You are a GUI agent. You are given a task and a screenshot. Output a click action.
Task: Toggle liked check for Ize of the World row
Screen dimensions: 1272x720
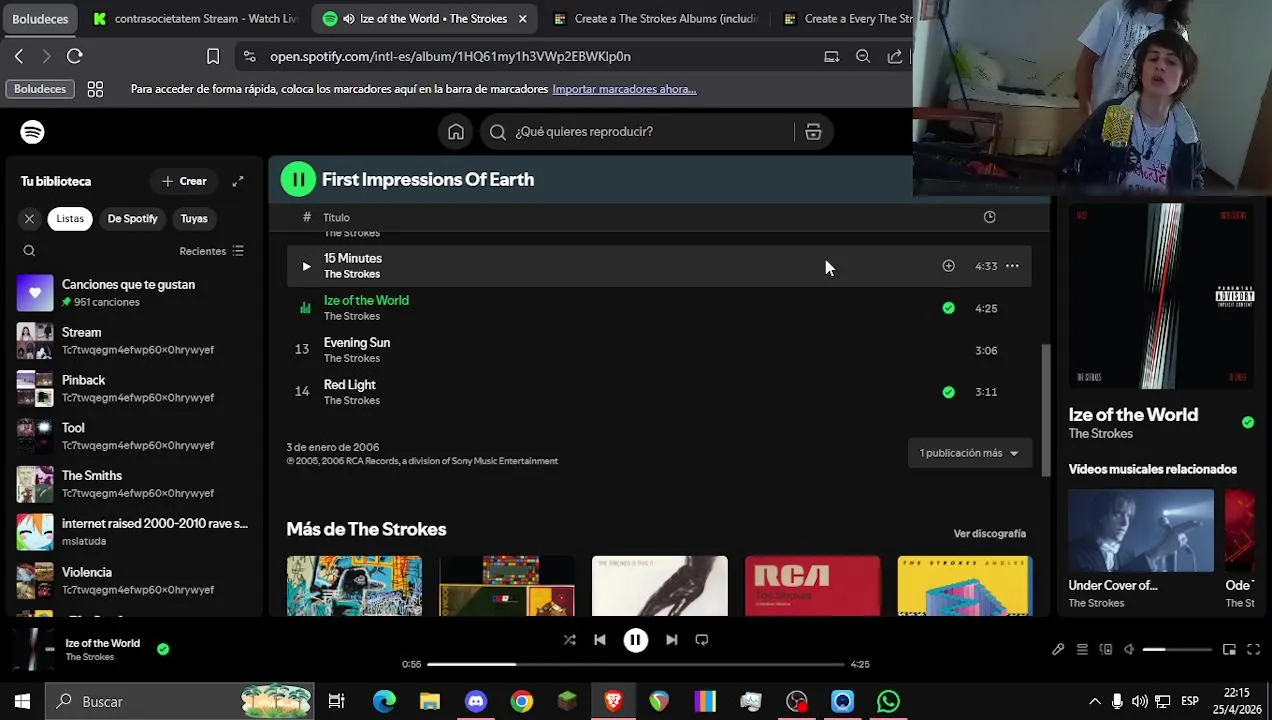(x=948, y=308)
